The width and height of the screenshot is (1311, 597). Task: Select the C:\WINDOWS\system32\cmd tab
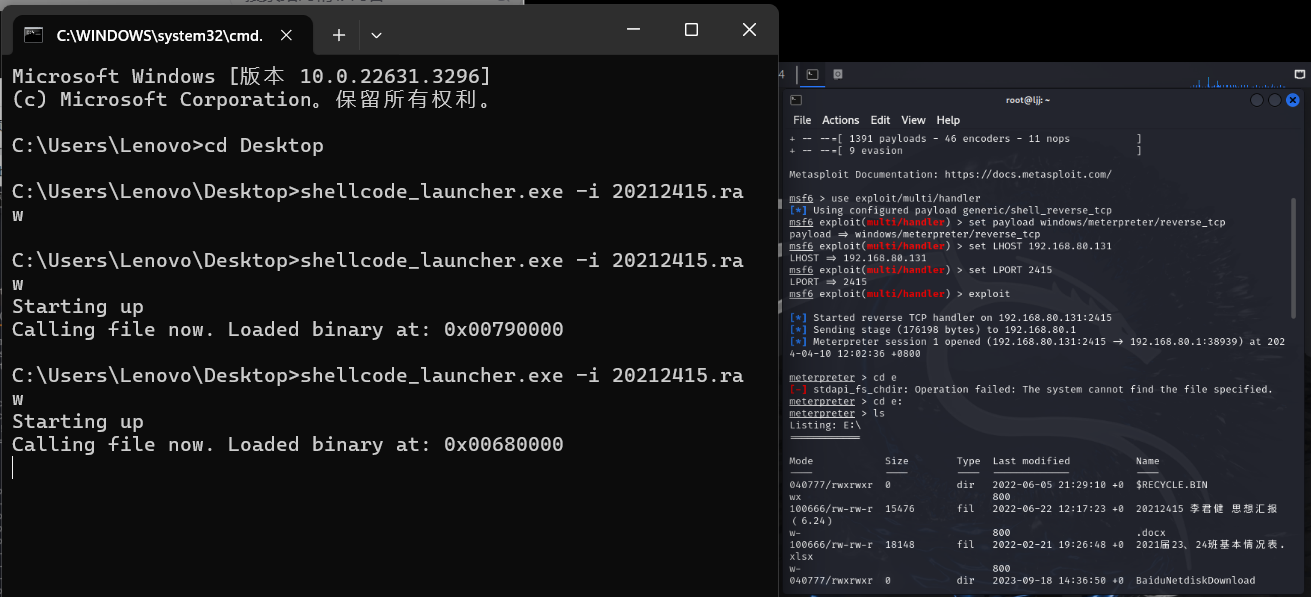click(x=160, y=35)
